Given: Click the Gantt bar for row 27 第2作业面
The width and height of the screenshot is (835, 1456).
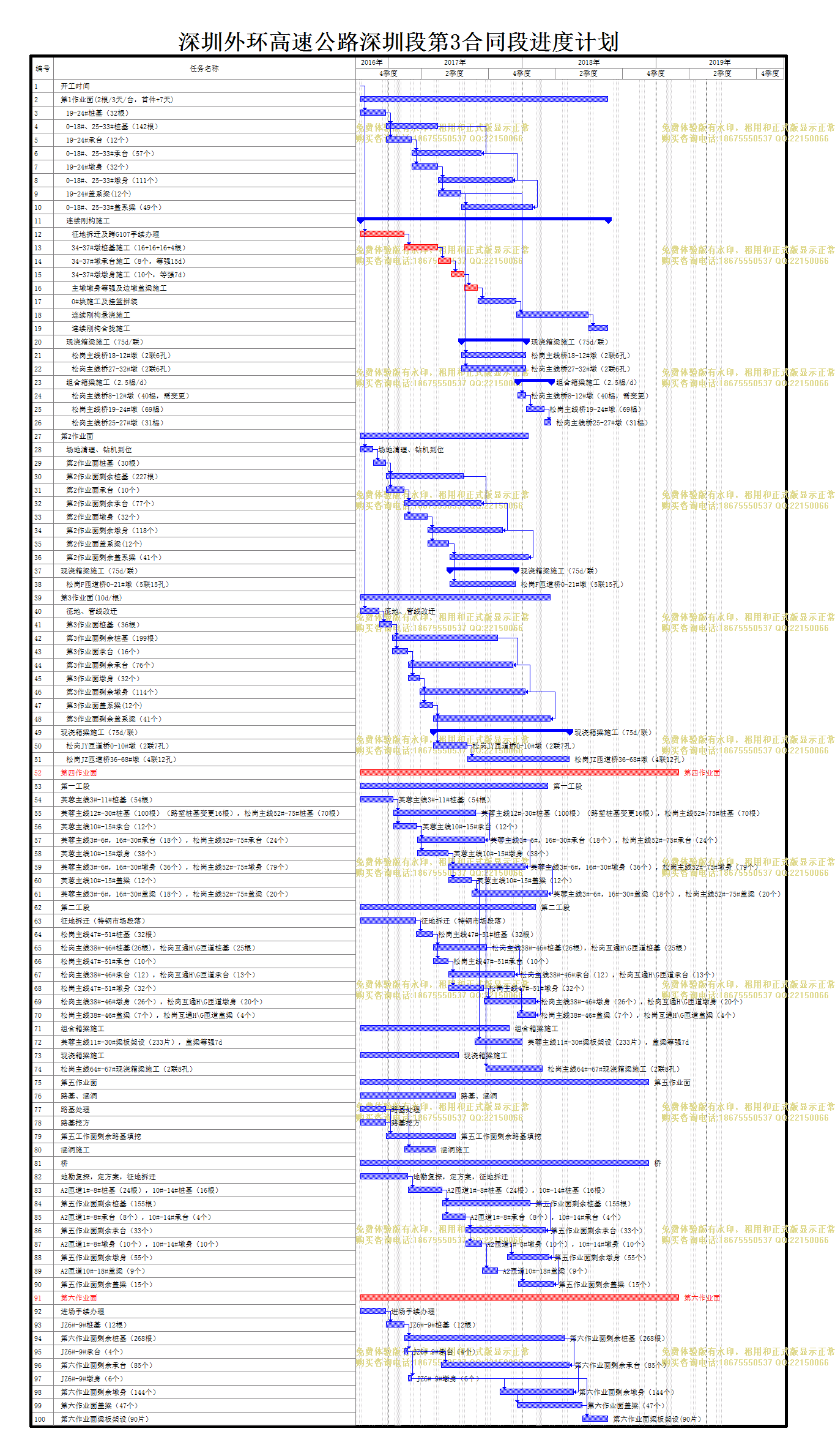Looking at the screenshot, I should click(x=444, y=436).
